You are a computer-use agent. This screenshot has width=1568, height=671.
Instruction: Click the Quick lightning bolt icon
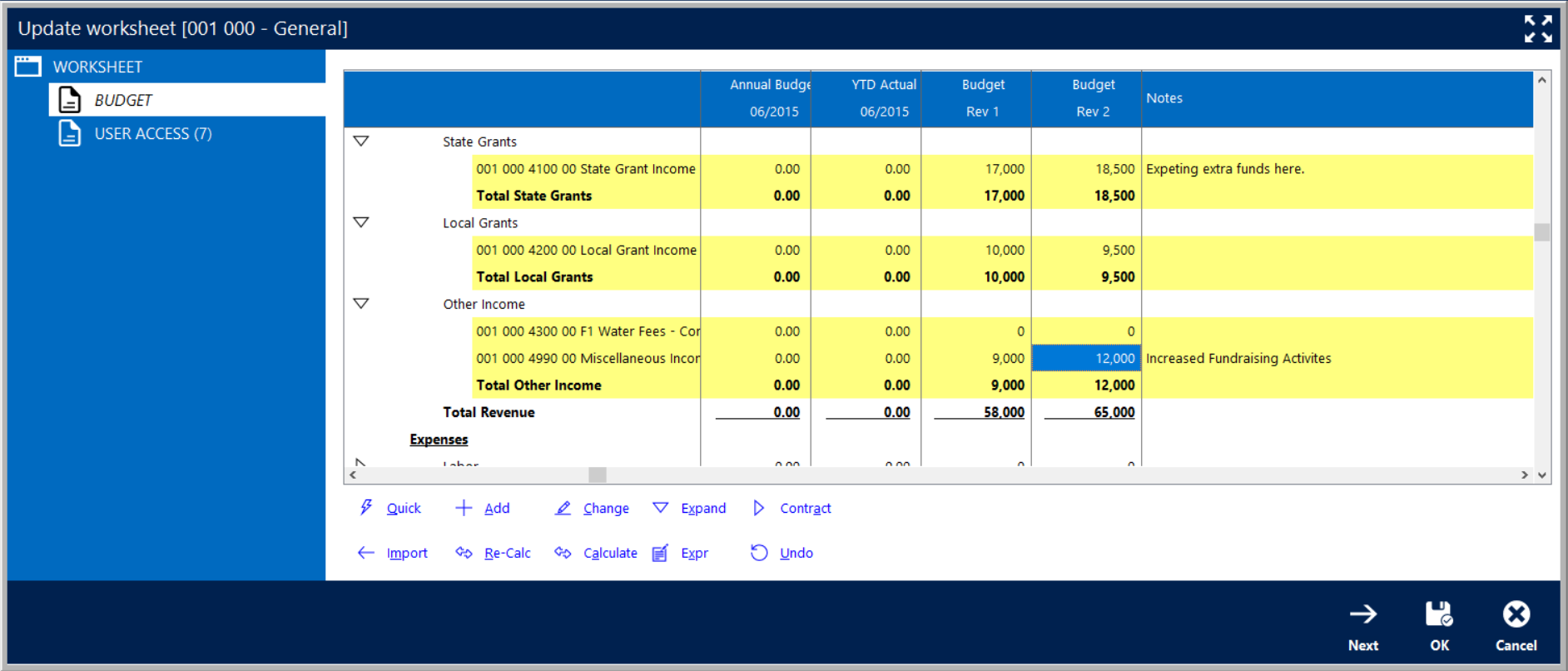[366, 508]
